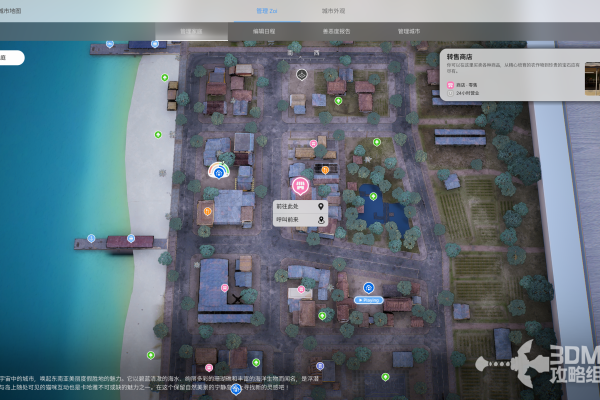The width and height of the screenshot is (600, 400).
Task: Select the green pin southwest of the Playing label
Action: pyautogui.click(x=322, y=316)
